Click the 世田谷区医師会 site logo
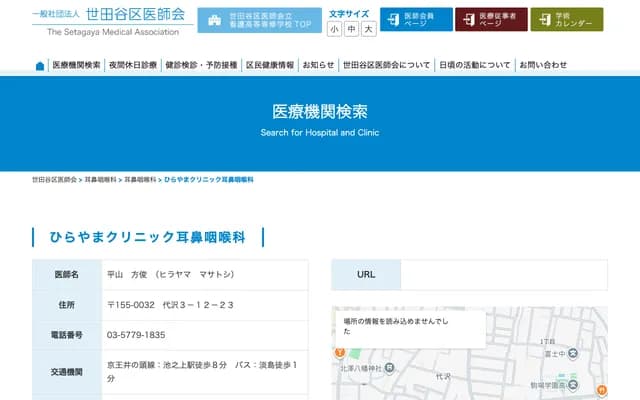Image resolution: width=640 pixels, height=400 pixels. tap(108, 20)
